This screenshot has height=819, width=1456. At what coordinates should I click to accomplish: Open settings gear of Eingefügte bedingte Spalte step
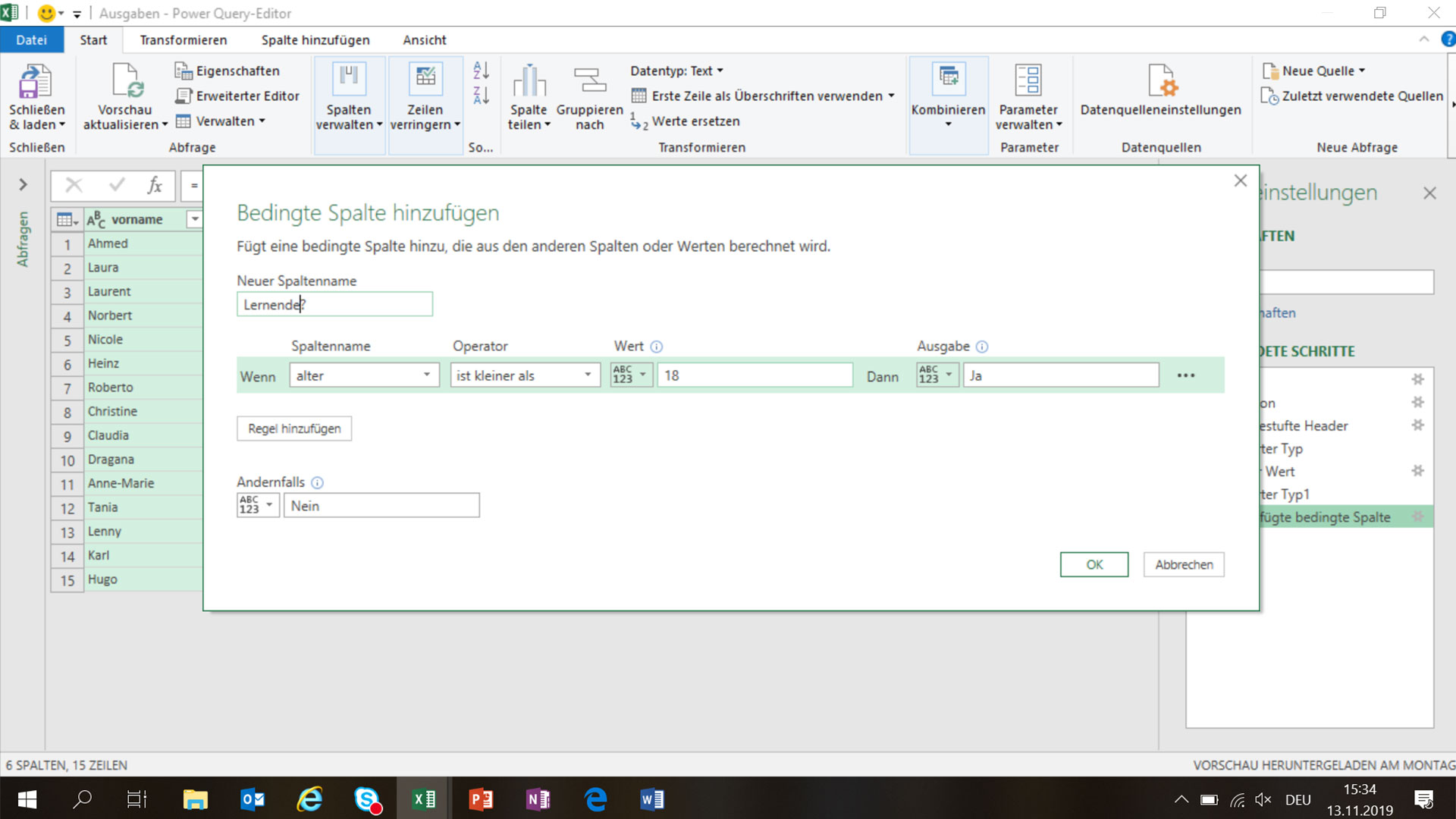point(1418,516)
